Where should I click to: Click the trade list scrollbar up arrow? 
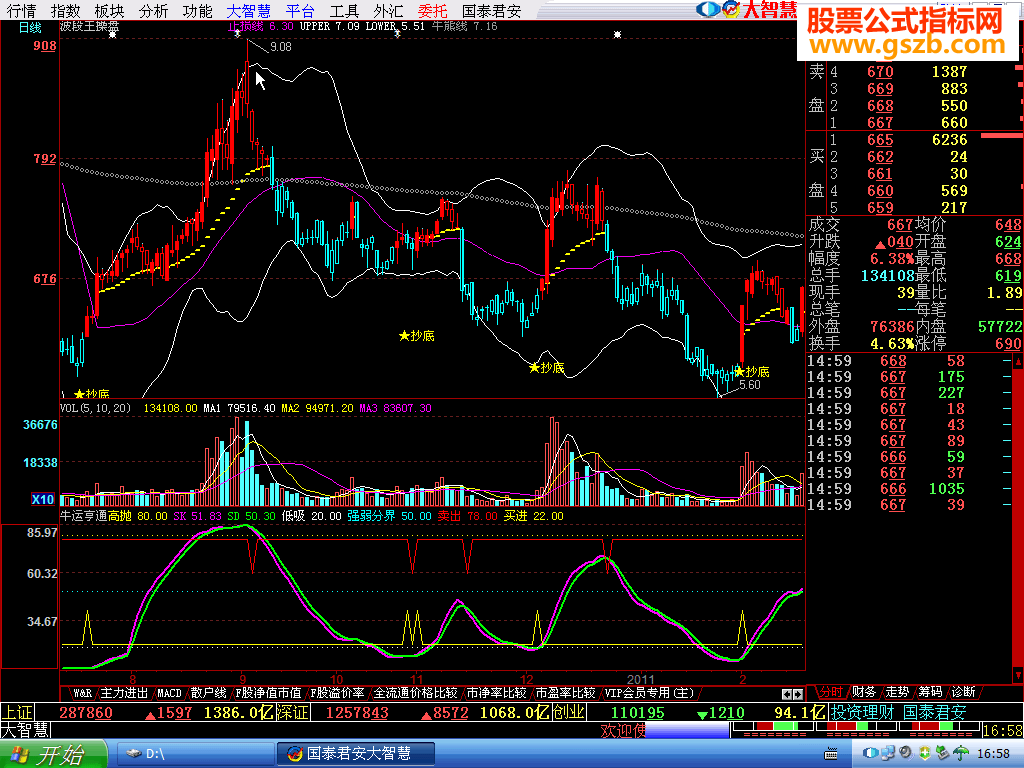point(1018,361)
